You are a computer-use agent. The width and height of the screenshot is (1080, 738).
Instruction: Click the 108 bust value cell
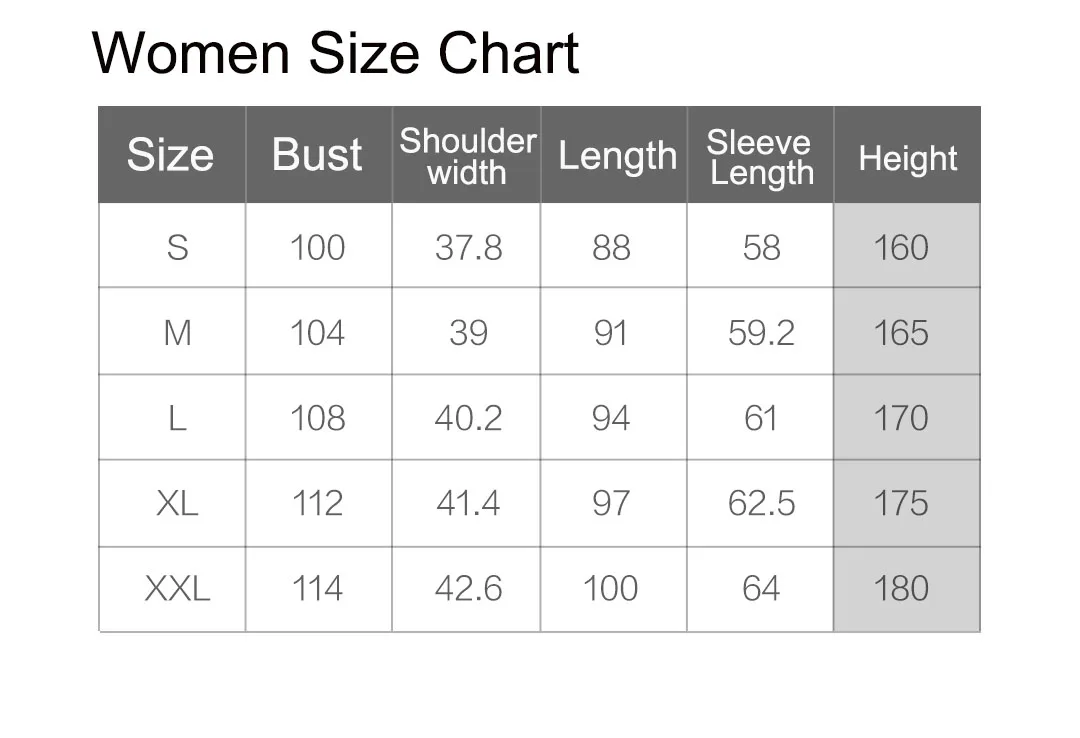[318, 418]
